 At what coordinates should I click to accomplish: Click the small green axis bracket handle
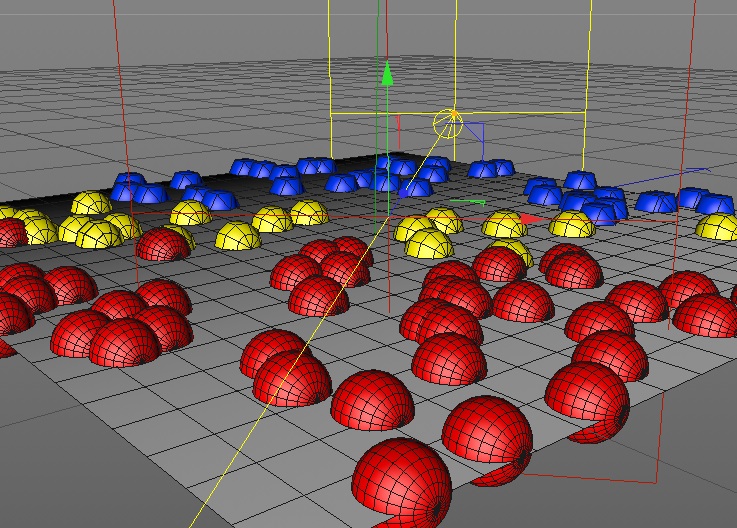(x=468, y=202)
